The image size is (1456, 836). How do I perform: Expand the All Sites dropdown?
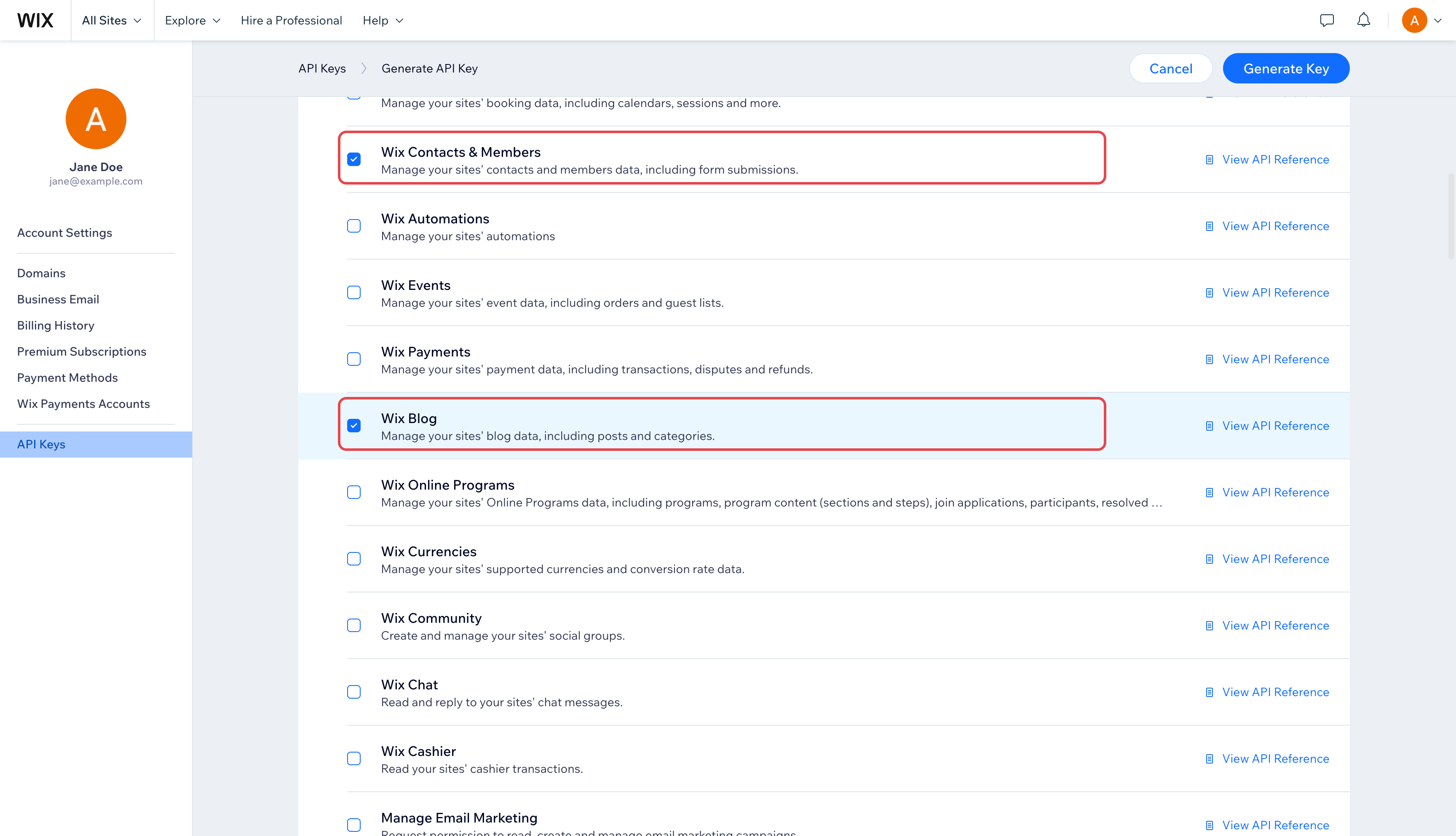point(112,21)
